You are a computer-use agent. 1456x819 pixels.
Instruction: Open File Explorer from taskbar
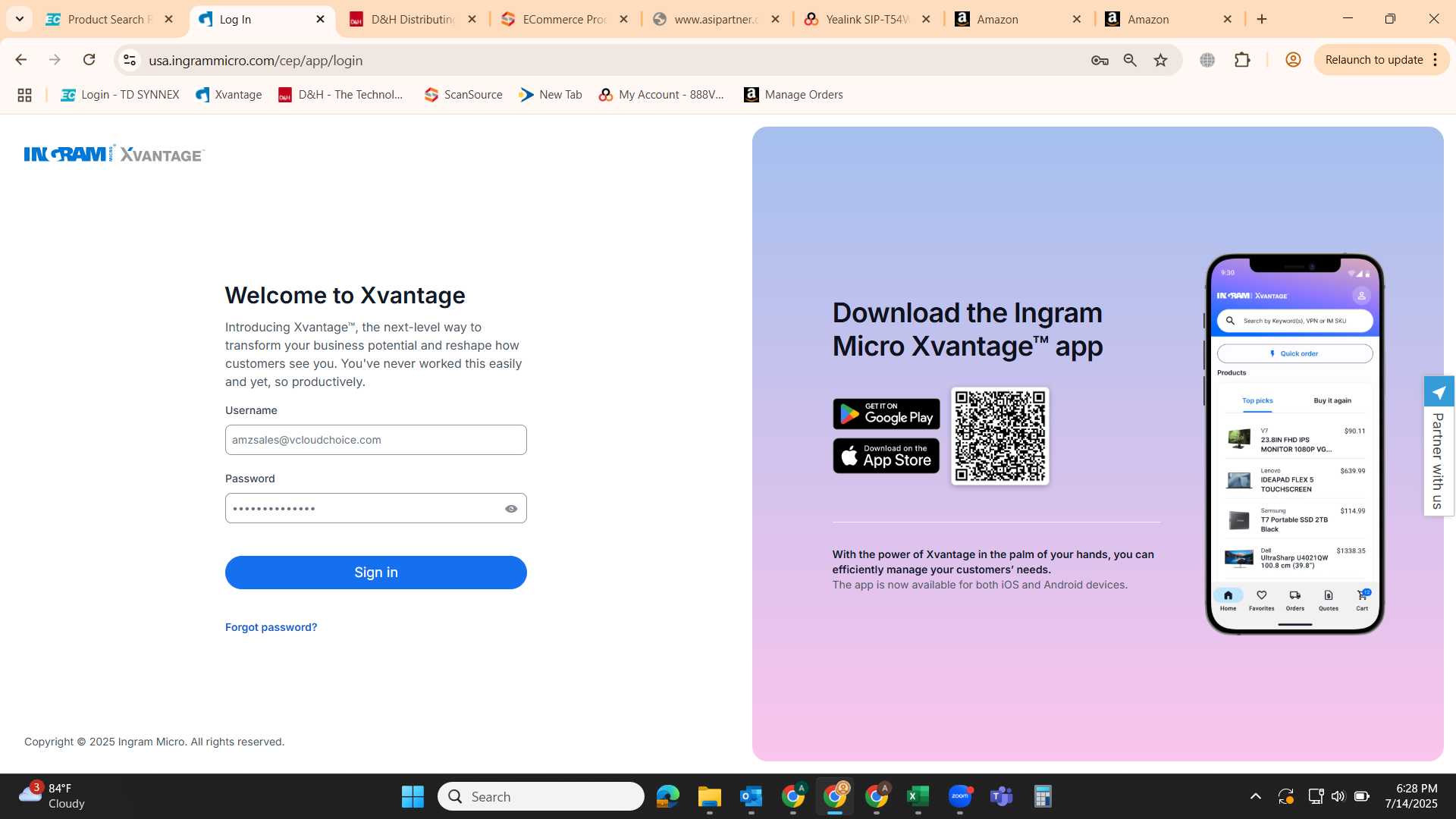[710, 796]
